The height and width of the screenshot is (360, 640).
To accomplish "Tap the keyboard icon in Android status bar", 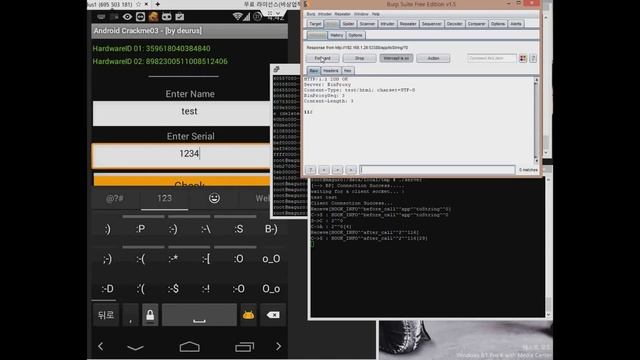I will 101,17.
